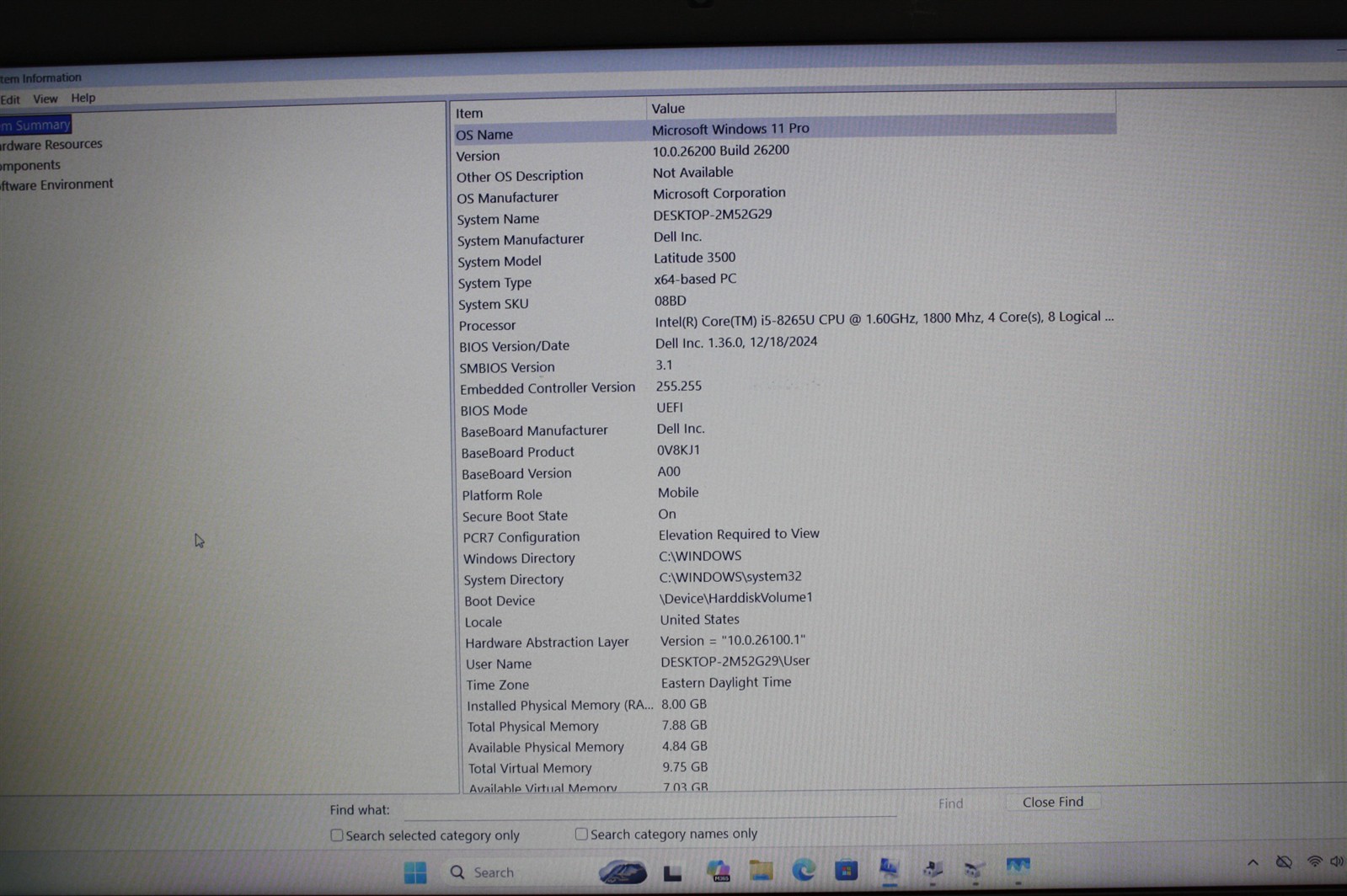Click Elevation Required to View value
This screenshot has width=1347, height=896.
(x=739, y=534)
